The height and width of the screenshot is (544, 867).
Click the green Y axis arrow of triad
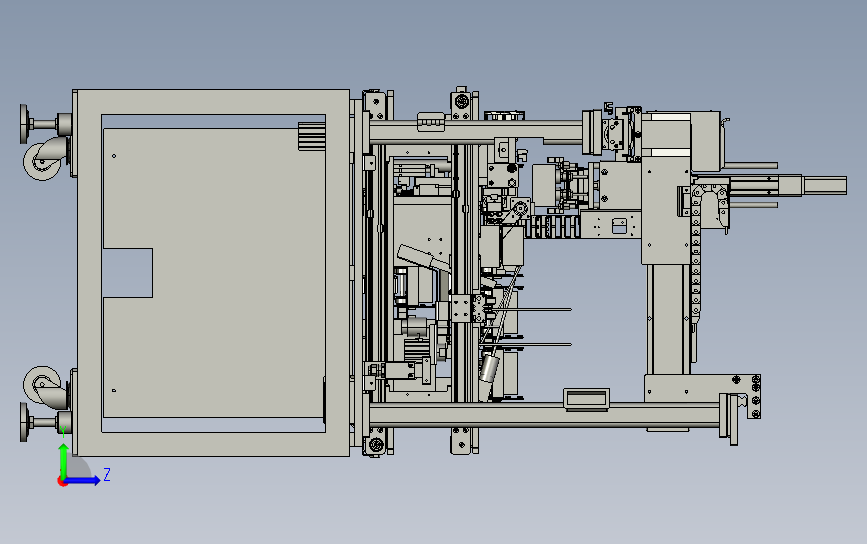[64, 460]
